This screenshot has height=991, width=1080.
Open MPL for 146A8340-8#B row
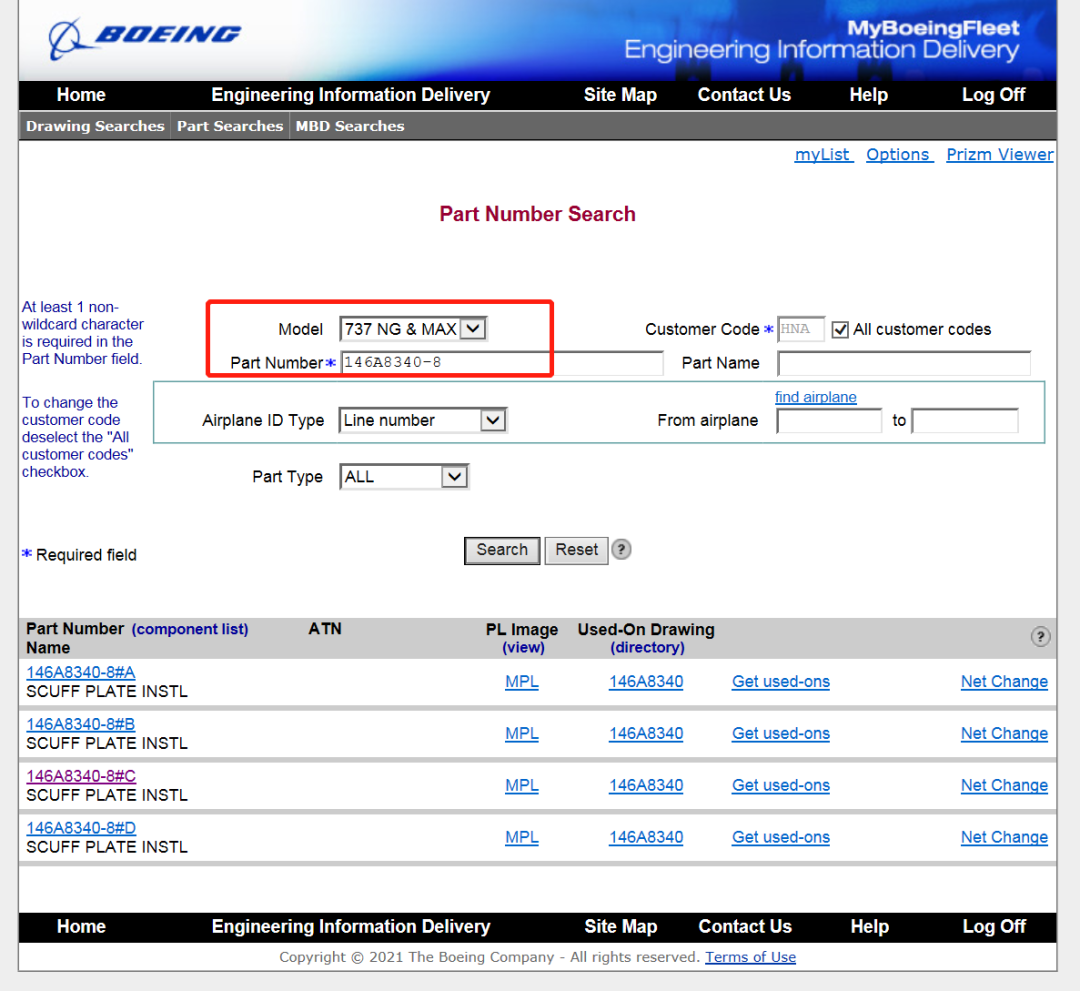click(x=521, y=734)
